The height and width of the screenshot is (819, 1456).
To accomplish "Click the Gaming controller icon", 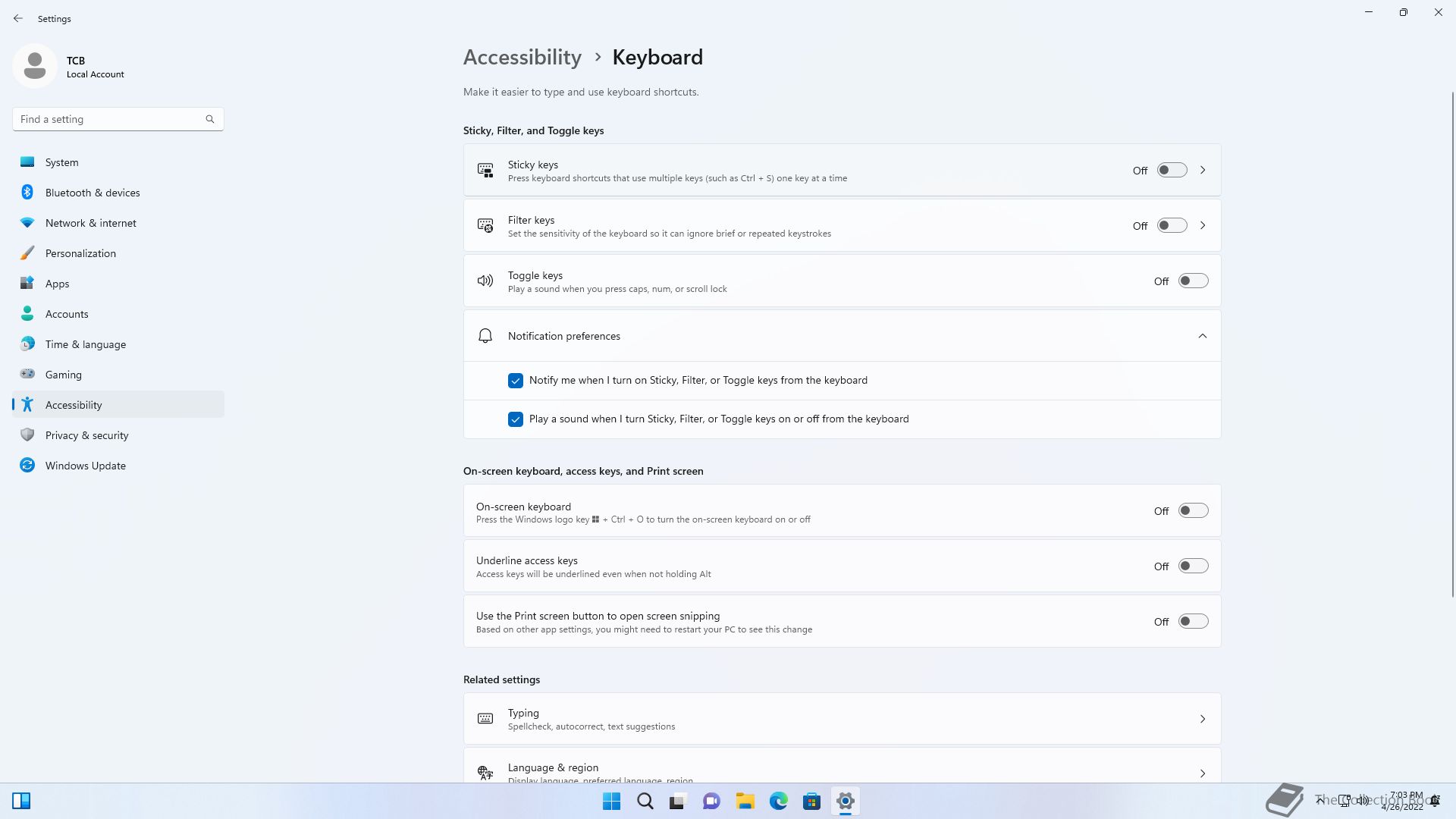I will click(27, 374).
